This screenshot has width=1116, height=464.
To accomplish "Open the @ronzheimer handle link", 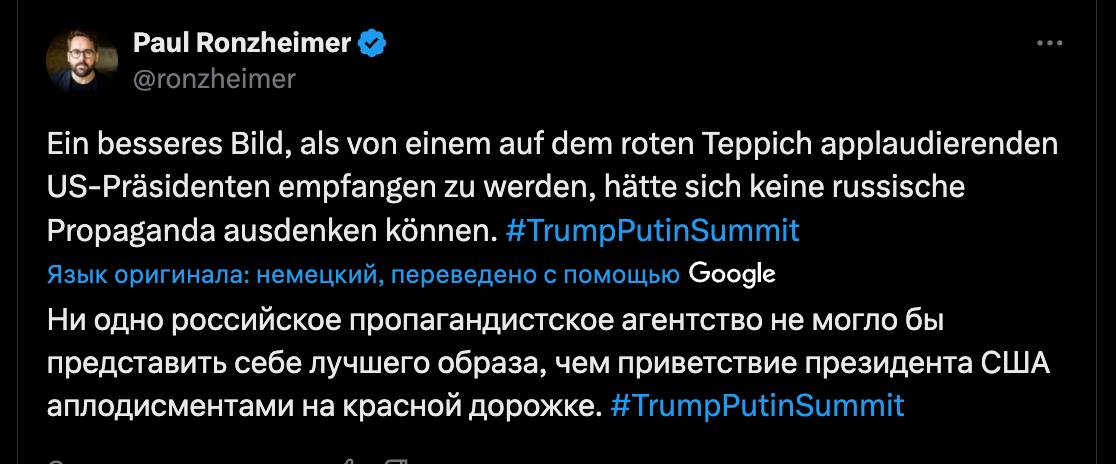I will coord(213,79).
